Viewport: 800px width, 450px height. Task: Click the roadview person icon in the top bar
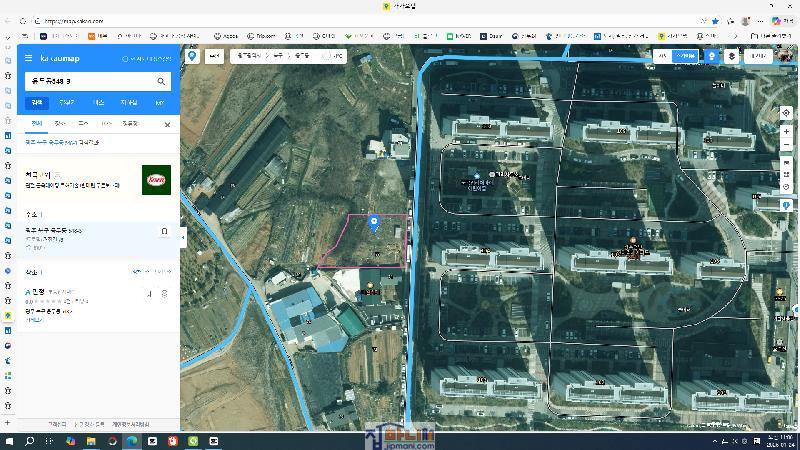(711, 57)
